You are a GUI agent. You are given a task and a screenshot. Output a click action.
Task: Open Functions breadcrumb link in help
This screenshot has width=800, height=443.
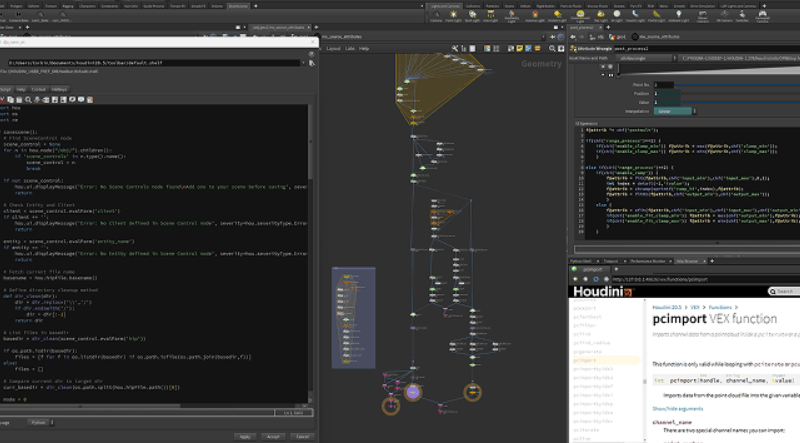(x=720, y=307)
